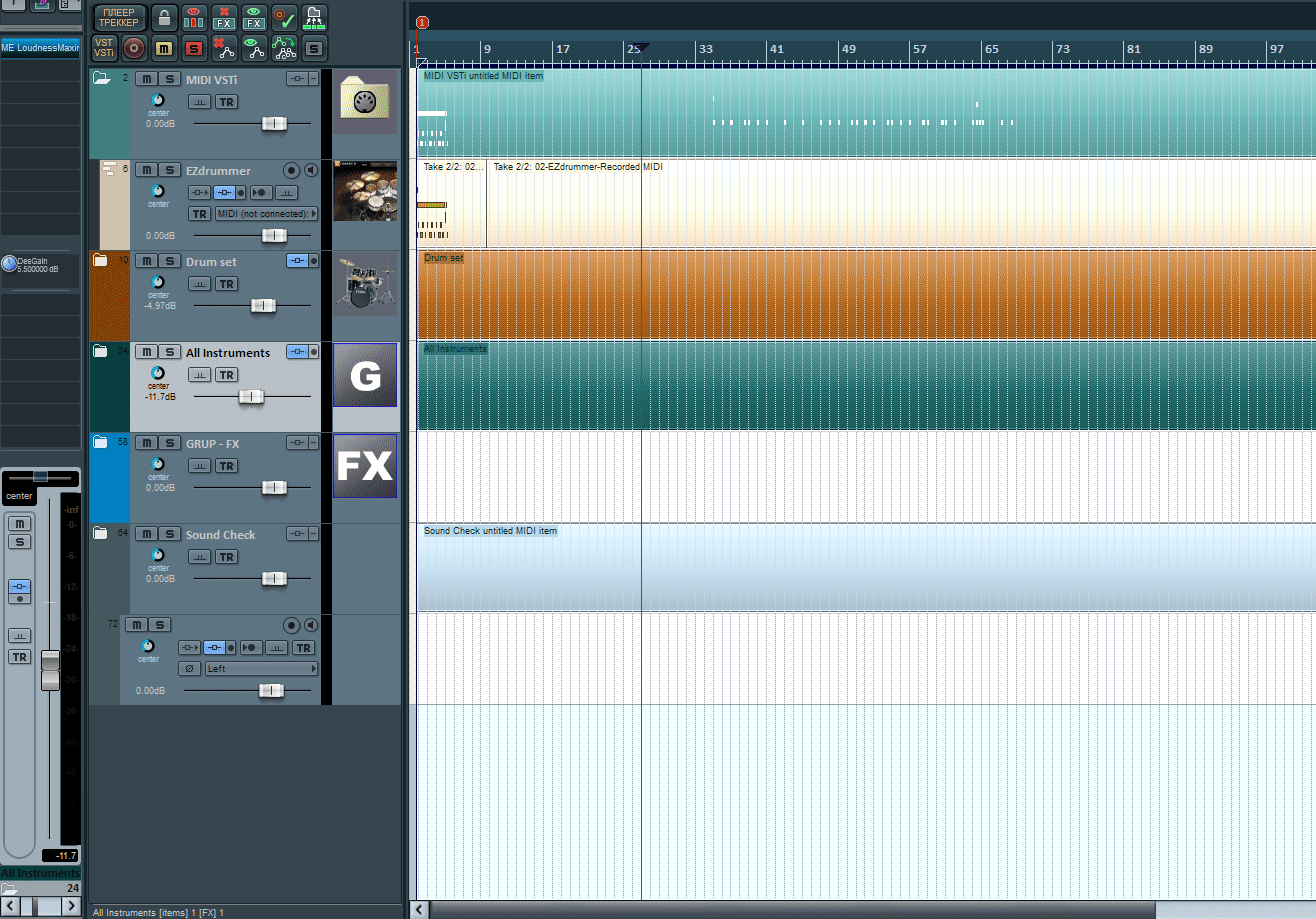The image size is (1316, 919).
Task: Click master folder icon at bottom left
Action: (x=9, y=889)
